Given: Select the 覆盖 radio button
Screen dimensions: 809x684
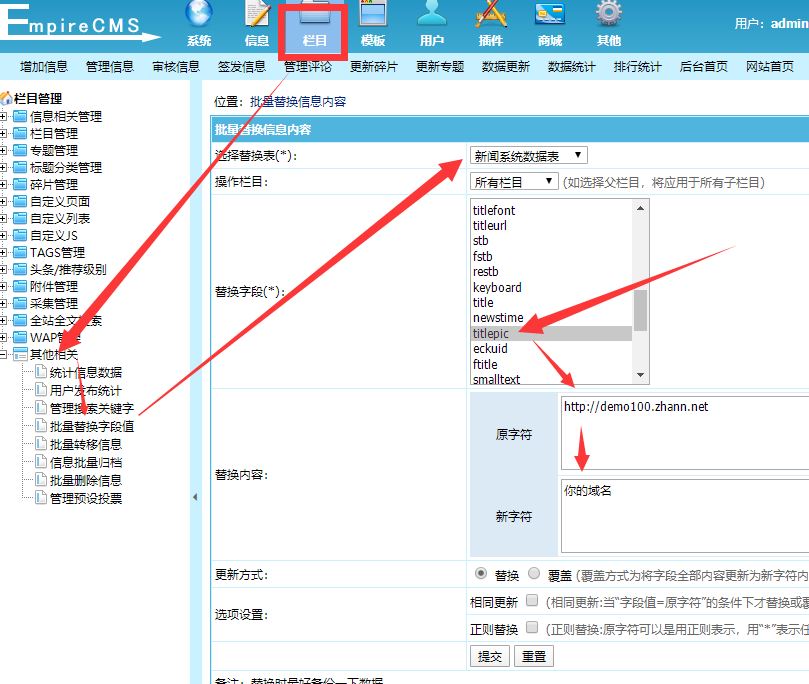Looking at the screenshot, I should (534, 574).
